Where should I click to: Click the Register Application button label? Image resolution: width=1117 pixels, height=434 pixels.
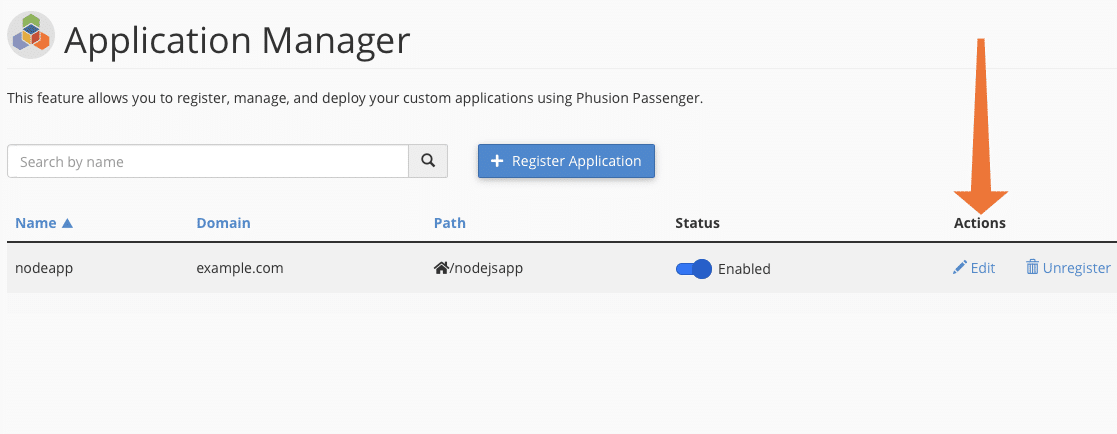576,161
